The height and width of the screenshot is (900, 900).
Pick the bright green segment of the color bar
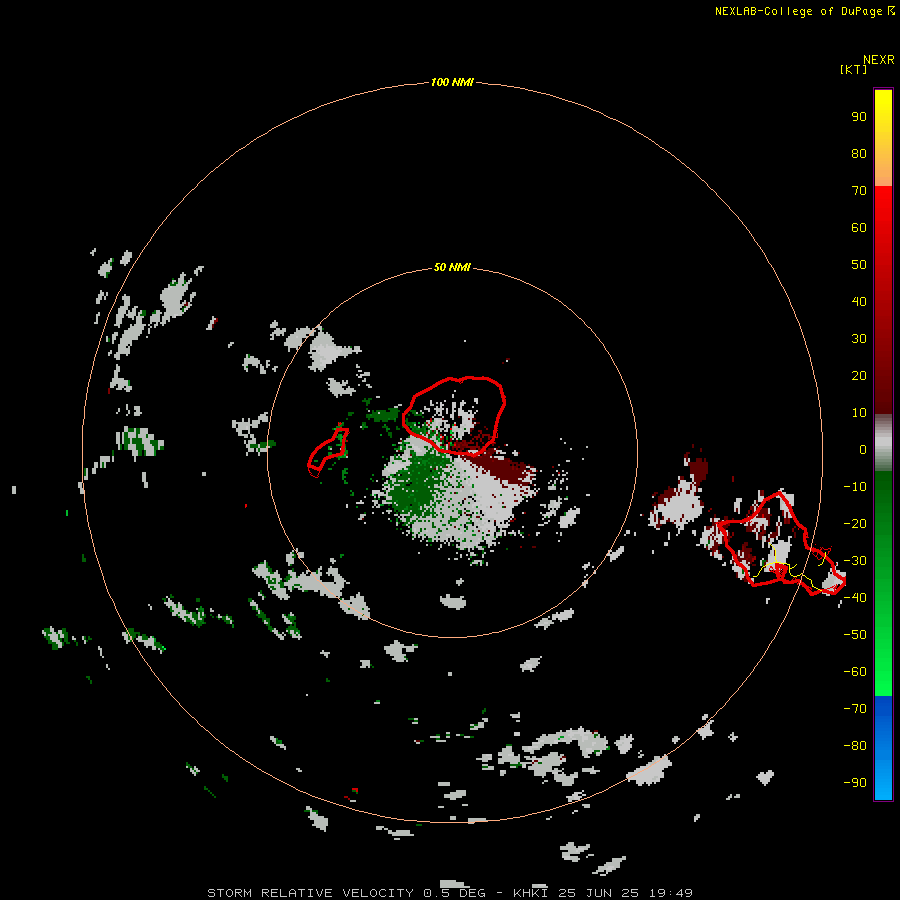click(x=883, y=584)
